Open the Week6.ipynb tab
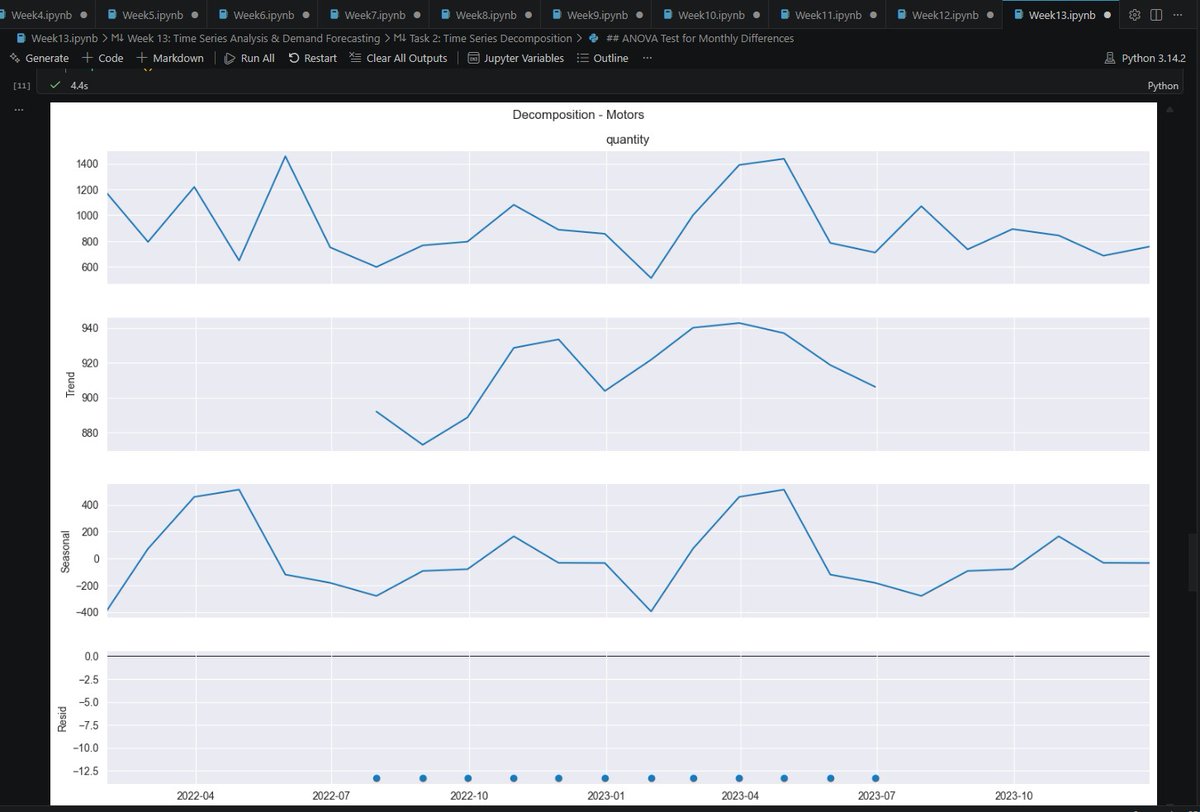Viewport: 1200px width, 812px height. pos(263,15)
